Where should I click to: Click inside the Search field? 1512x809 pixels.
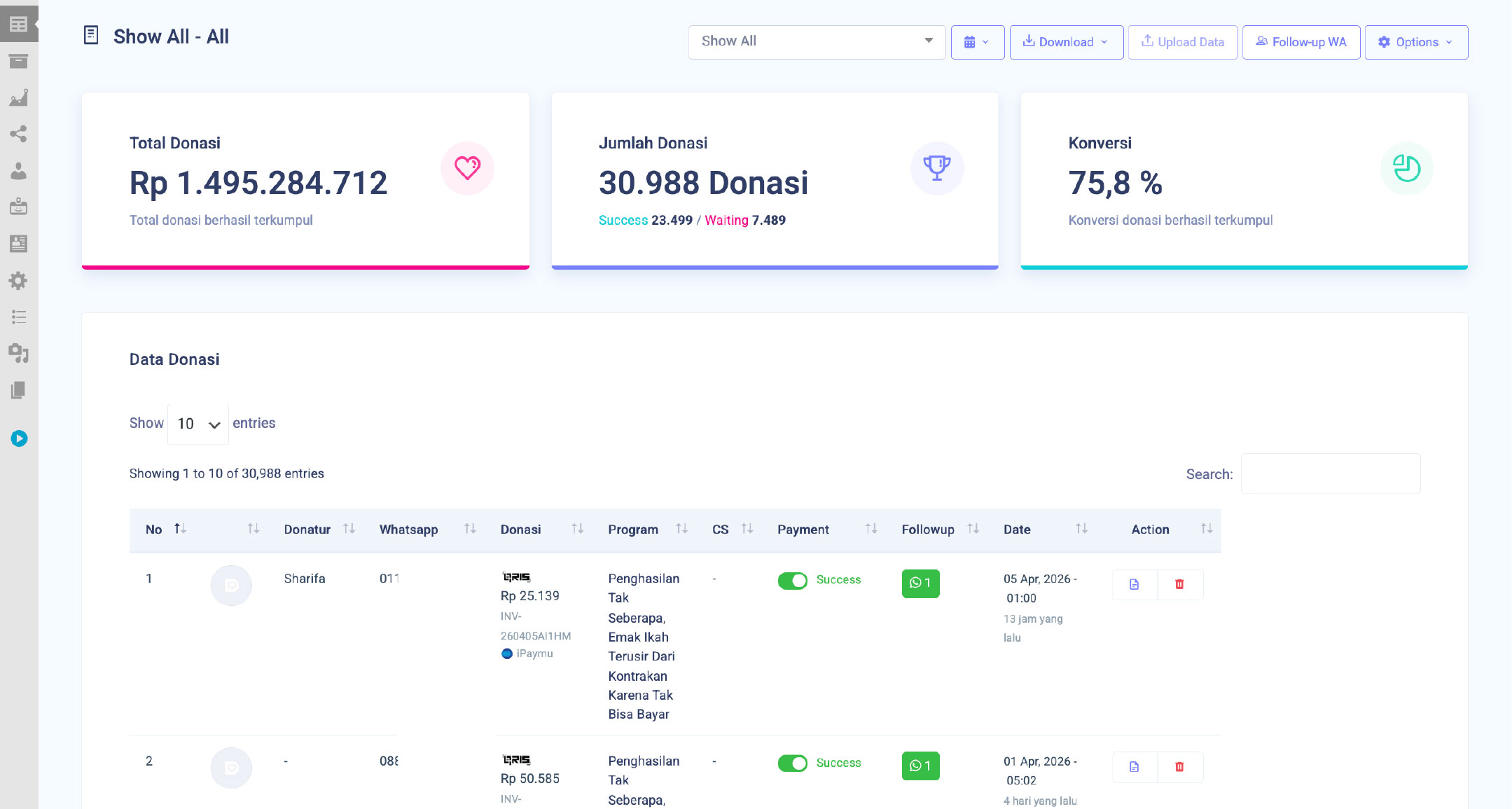1329,473
